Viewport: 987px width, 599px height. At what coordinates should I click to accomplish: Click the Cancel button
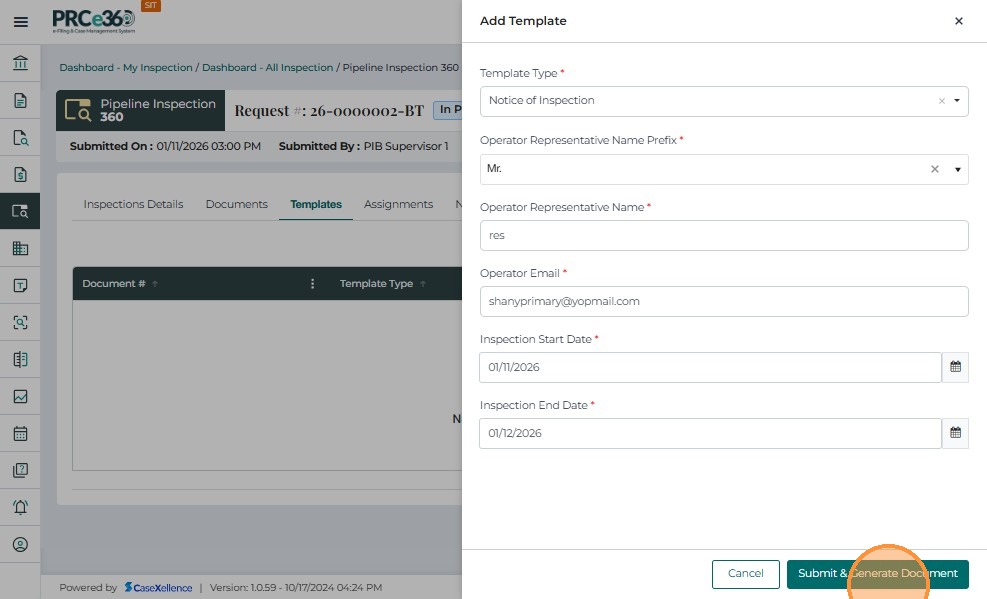pos(745,574)
